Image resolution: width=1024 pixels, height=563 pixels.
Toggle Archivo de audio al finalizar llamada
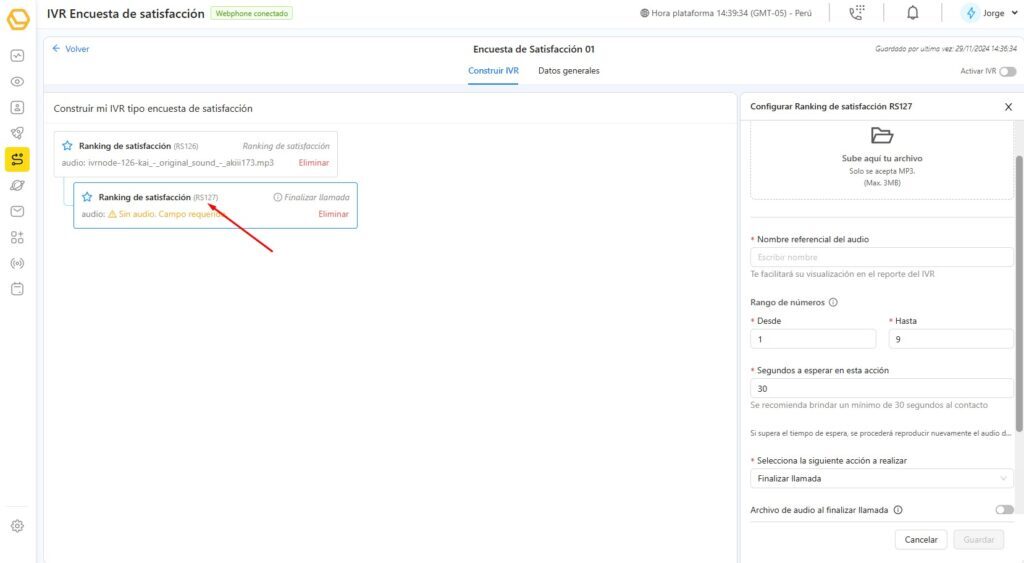point(1004,510)
